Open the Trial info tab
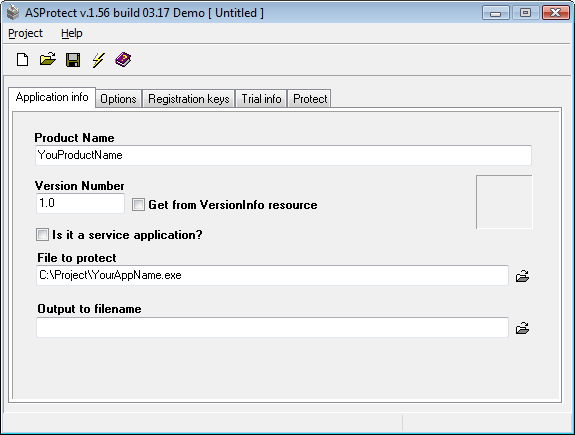 (x=261, y=99)
